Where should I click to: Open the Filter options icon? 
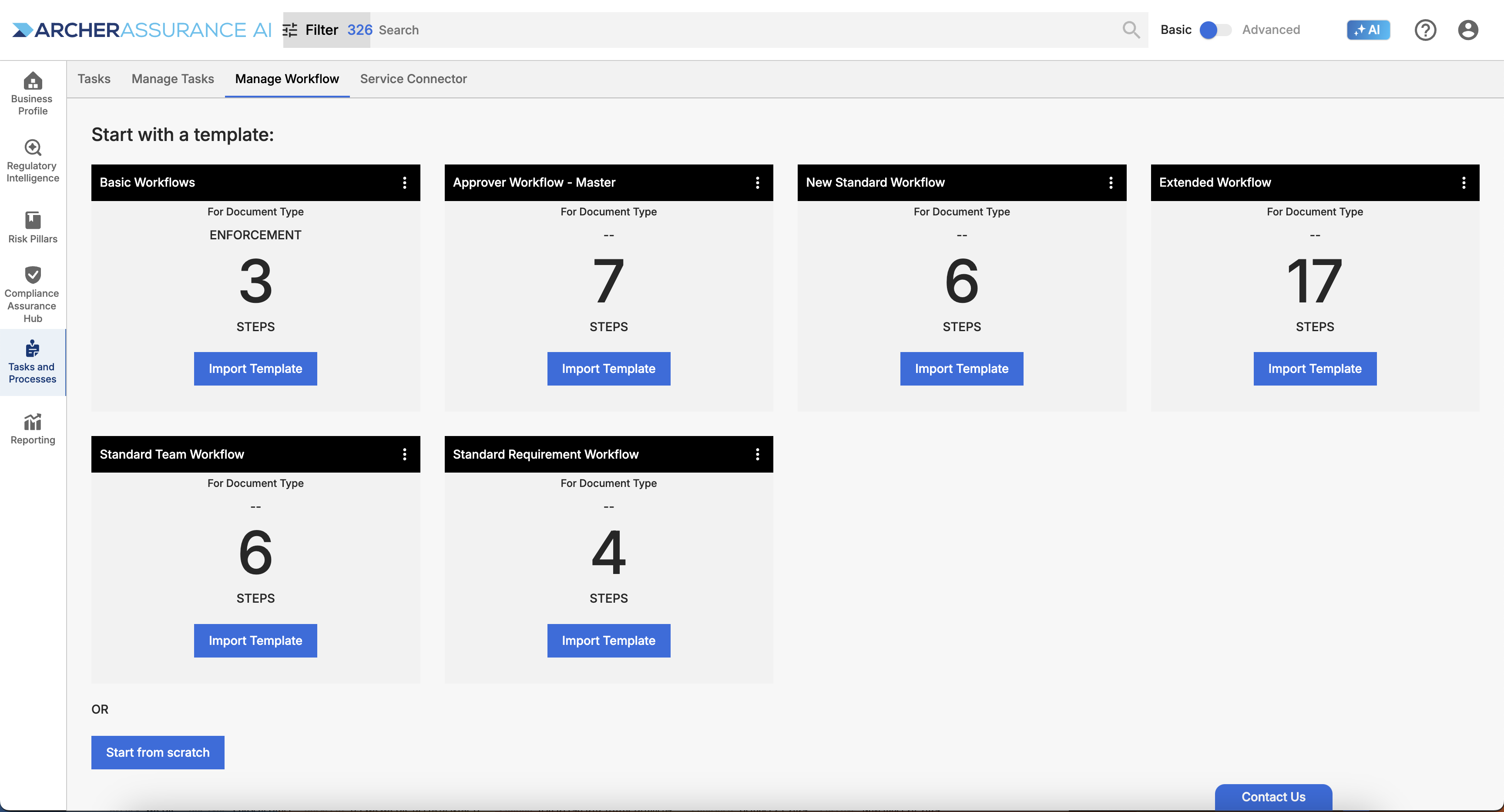(x=290, y=30)
